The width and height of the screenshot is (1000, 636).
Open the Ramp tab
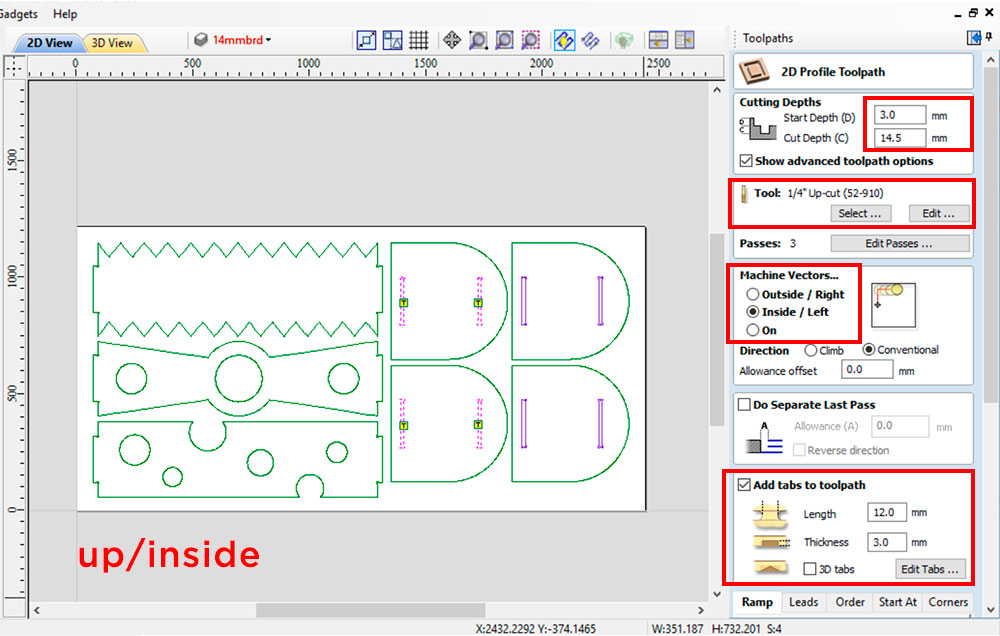point(757,602)
